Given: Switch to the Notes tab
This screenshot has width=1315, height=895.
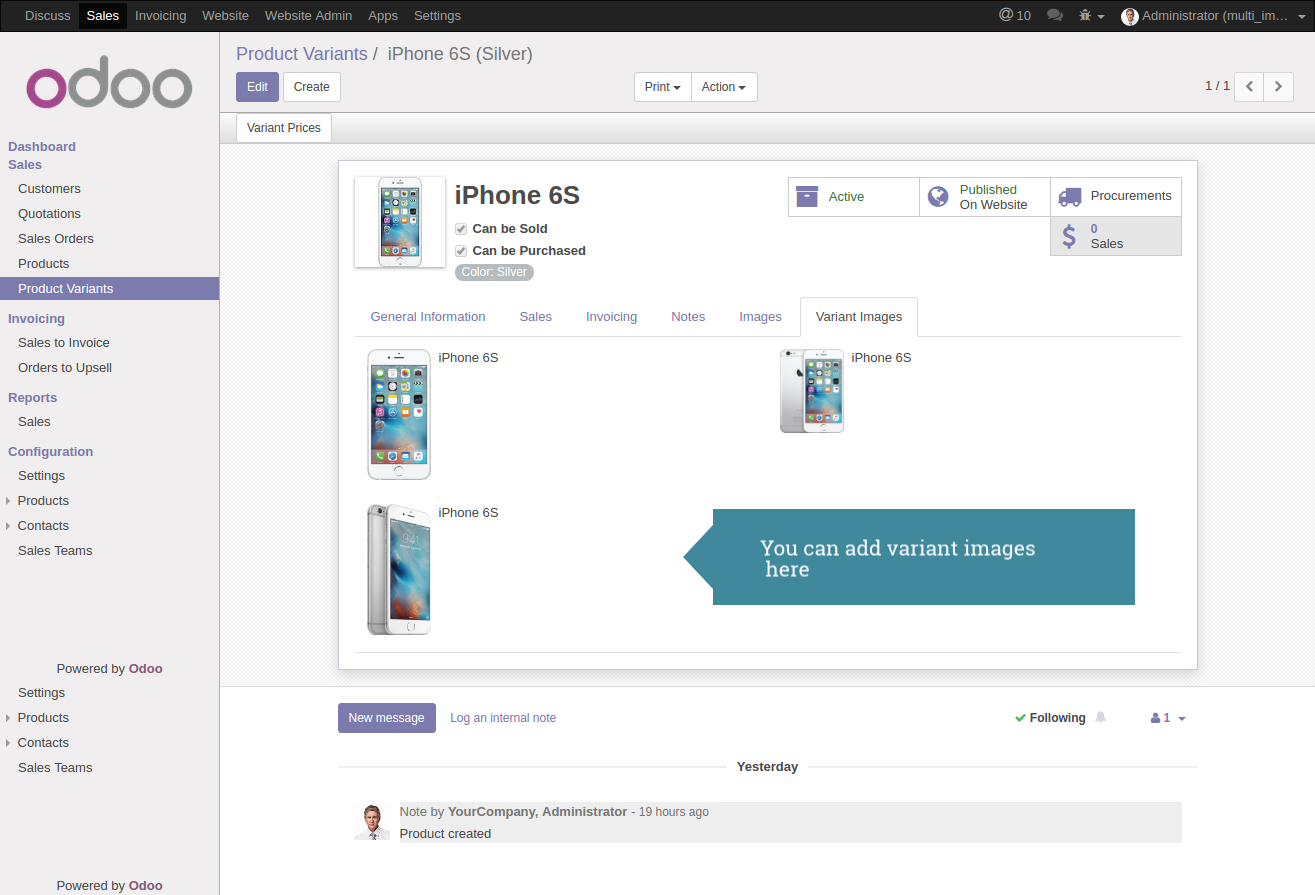Looking at the screenshot, I should point(688,316).
